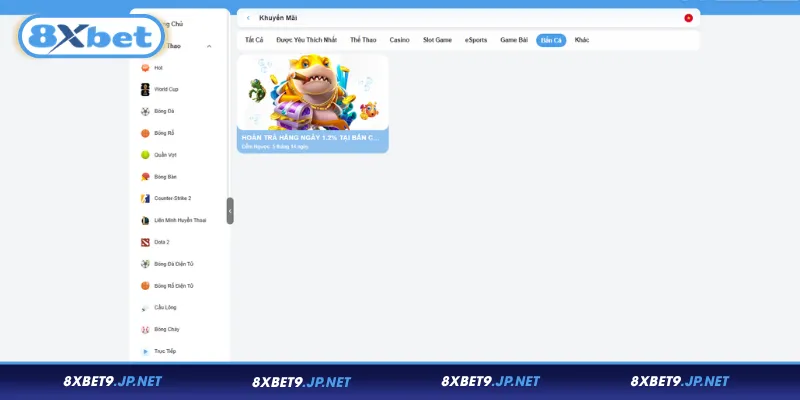The width and height of the screenshot is (800, 400).
Task: Click the Khuyến Mãi page title
Action: click(x=278, y=18)
